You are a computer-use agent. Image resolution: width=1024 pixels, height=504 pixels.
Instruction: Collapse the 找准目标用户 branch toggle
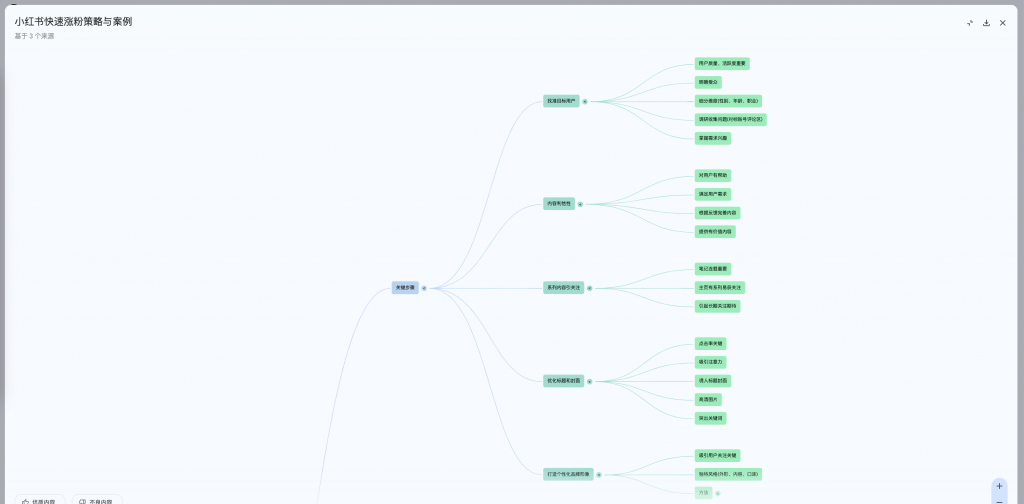pos(585,102)
